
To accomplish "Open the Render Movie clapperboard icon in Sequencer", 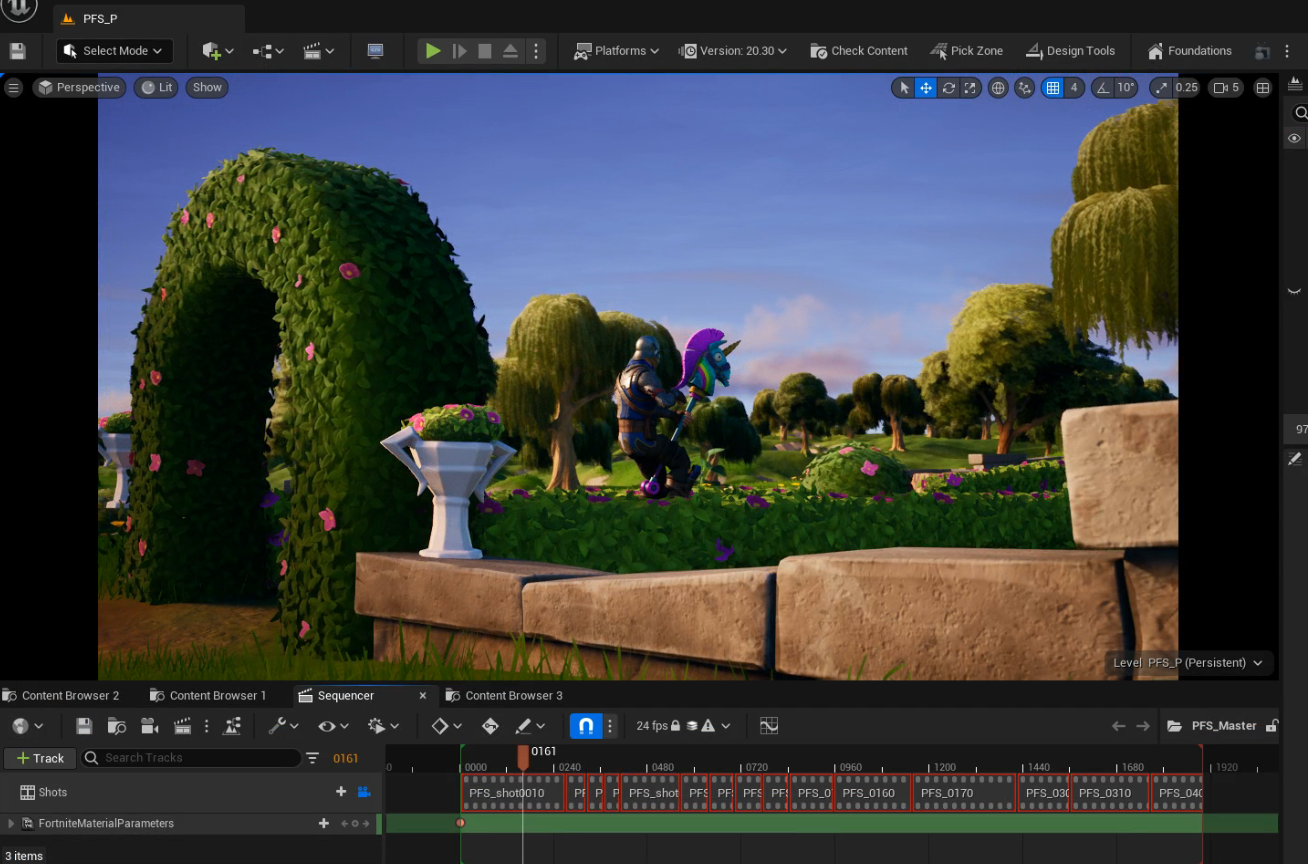I will click(182, 726).
